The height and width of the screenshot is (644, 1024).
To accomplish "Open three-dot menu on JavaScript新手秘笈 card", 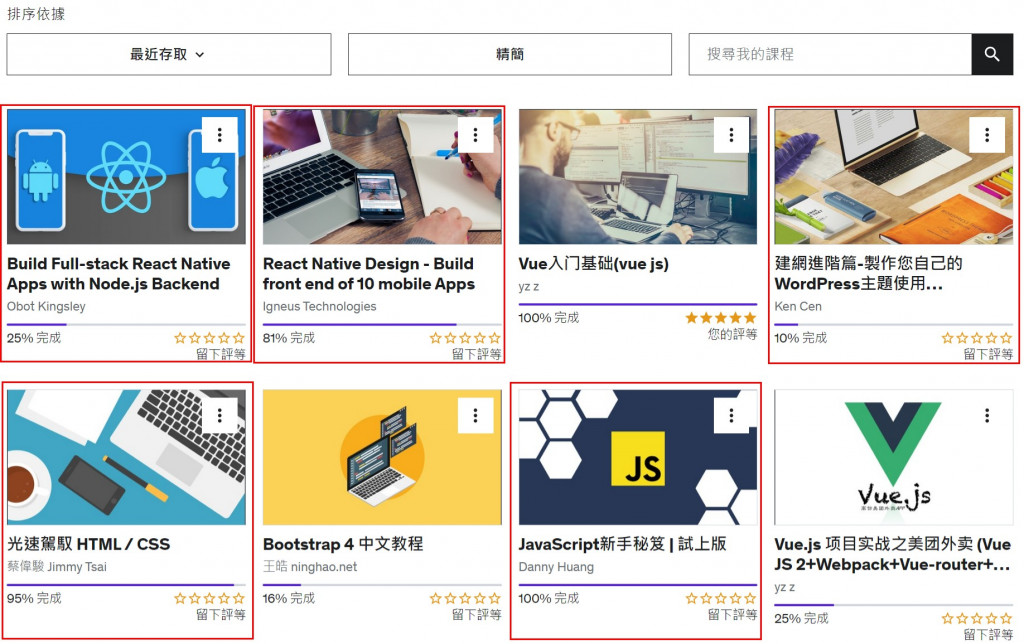I will pos(731,415).
